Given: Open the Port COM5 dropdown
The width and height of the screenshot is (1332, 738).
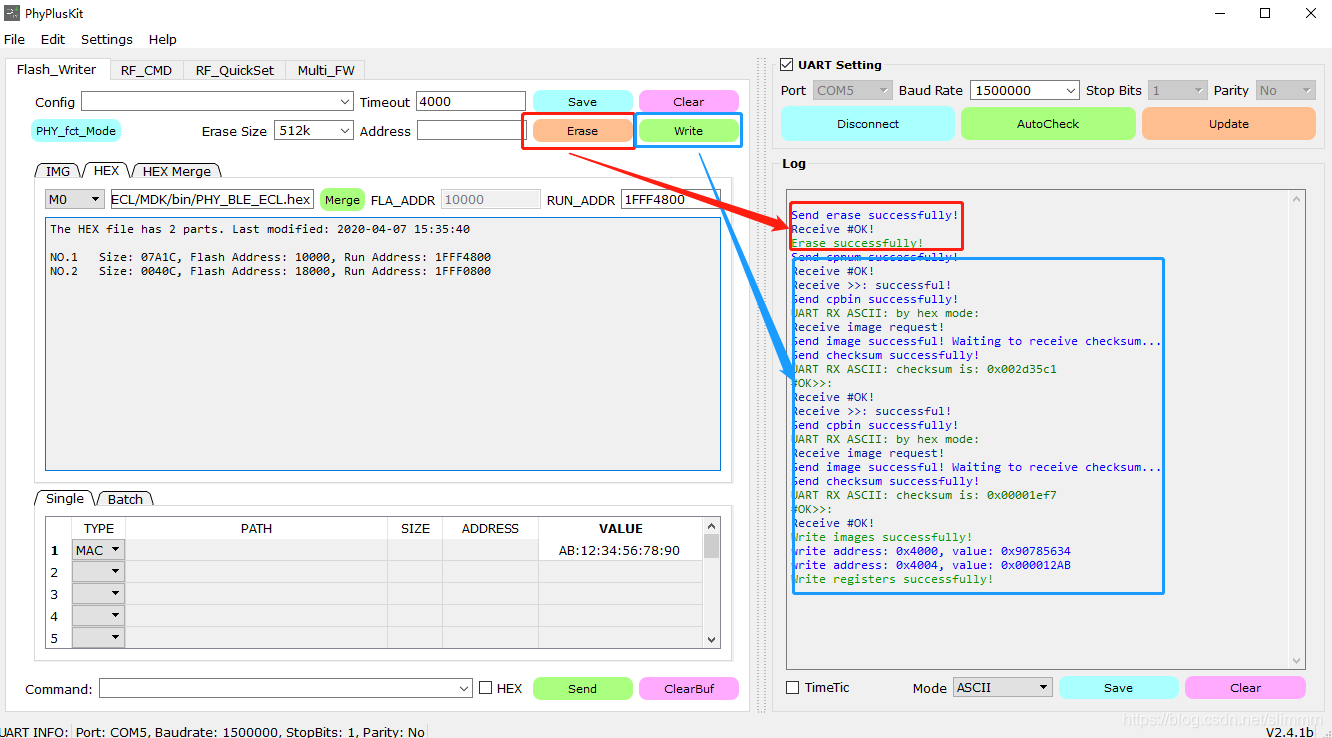Looking at the screenshot, I should point(851,90).
